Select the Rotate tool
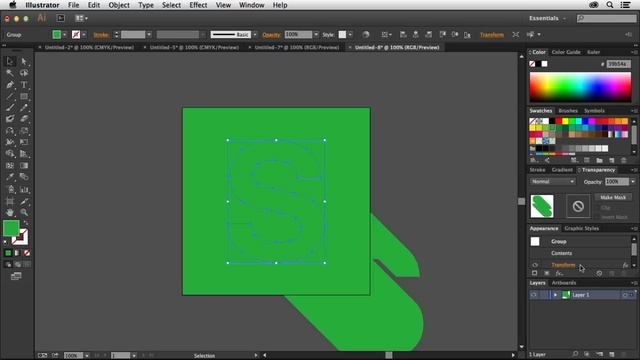The height and width of the screenshot is (360, 640). coord(10,131)
